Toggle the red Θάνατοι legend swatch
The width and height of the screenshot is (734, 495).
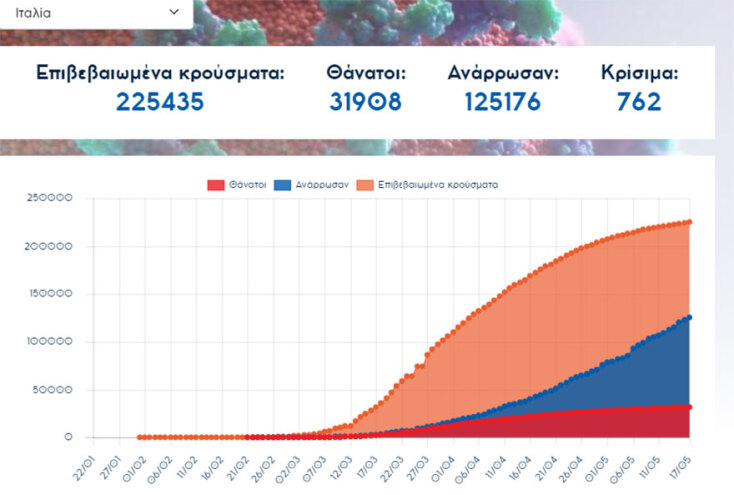pos(215,185)
